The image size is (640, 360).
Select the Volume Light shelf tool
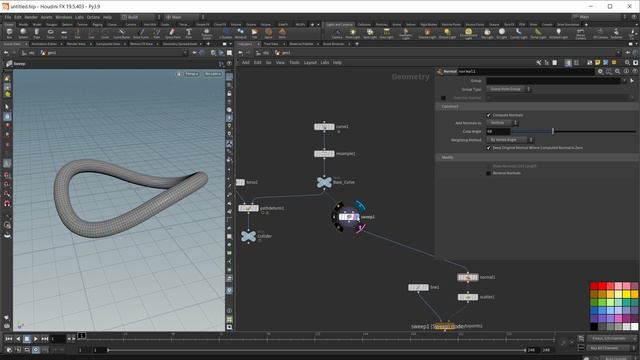427,33
